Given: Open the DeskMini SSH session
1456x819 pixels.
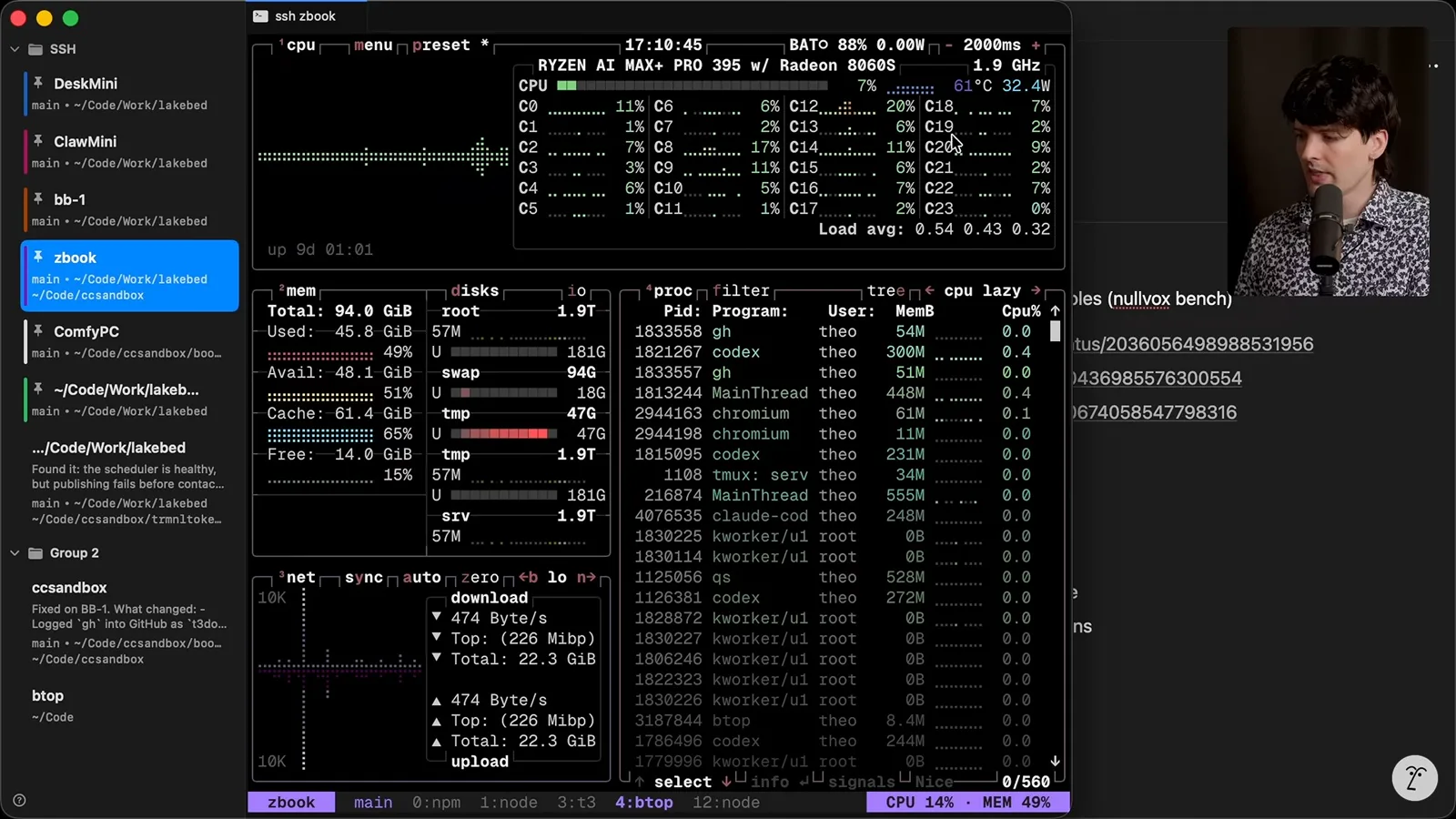Looking at the screenshot, I should (130, 93).
